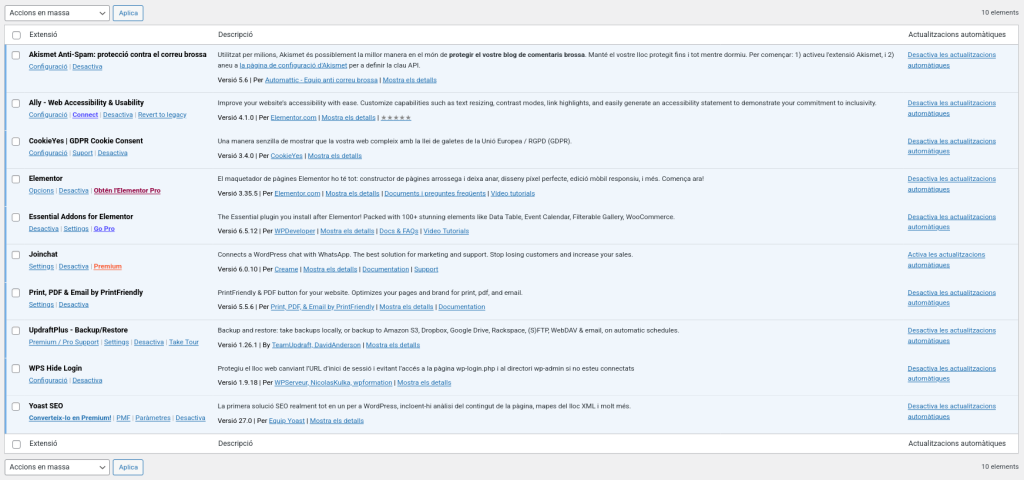Deactivate the WPS Hide Login plugin
The image size is (1024, 480).
[88, 380]
